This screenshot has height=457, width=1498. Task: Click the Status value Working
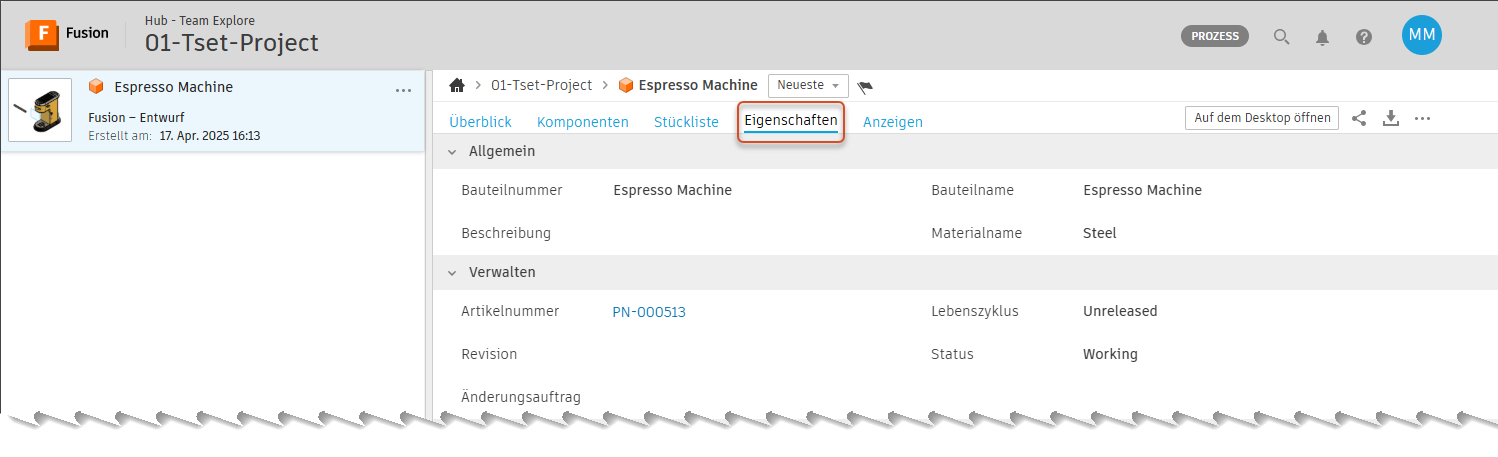pos(1110,354)
